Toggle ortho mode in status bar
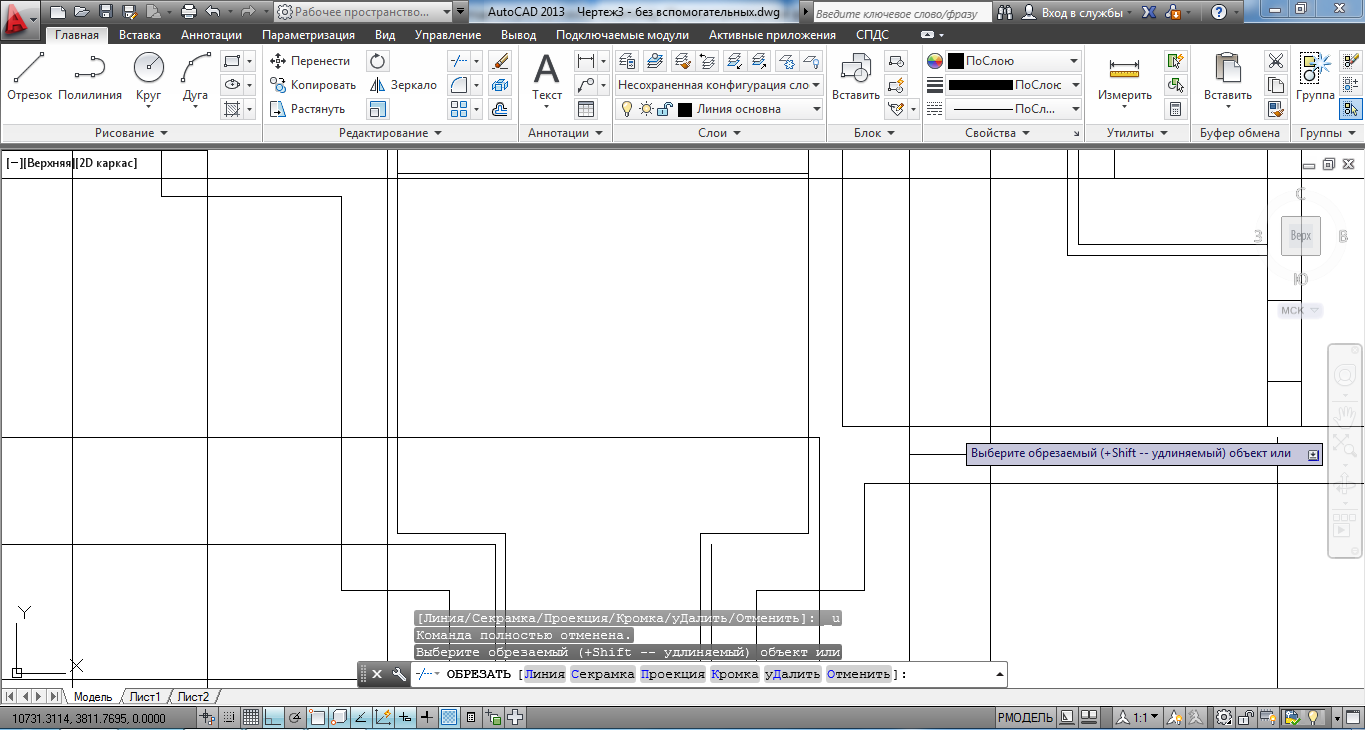1365x730 pixels. point(273,717)
